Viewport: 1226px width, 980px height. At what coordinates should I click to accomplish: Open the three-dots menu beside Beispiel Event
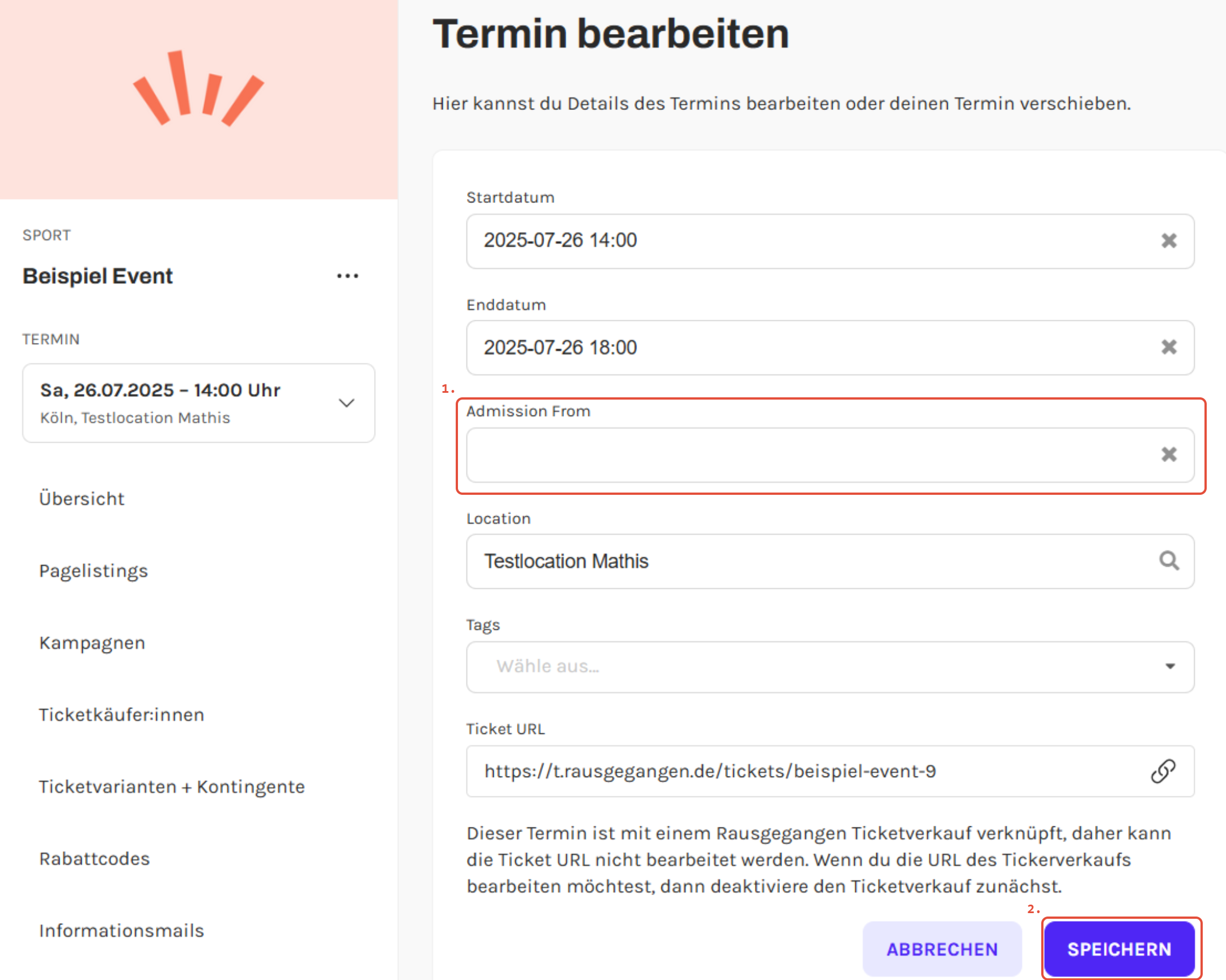(347, 277)
